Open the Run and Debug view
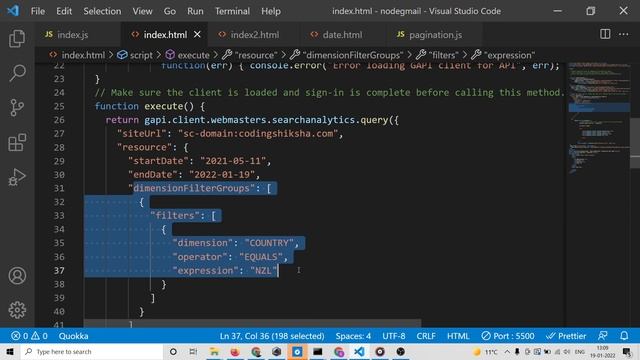 pyautogui.click(x=17, y=177)
